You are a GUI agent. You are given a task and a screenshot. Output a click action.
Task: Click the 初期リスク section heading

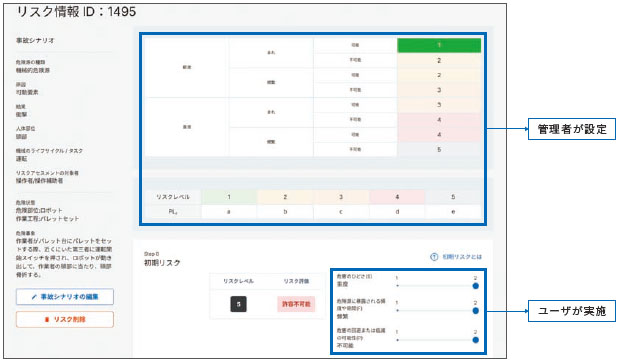coord(162,263)
